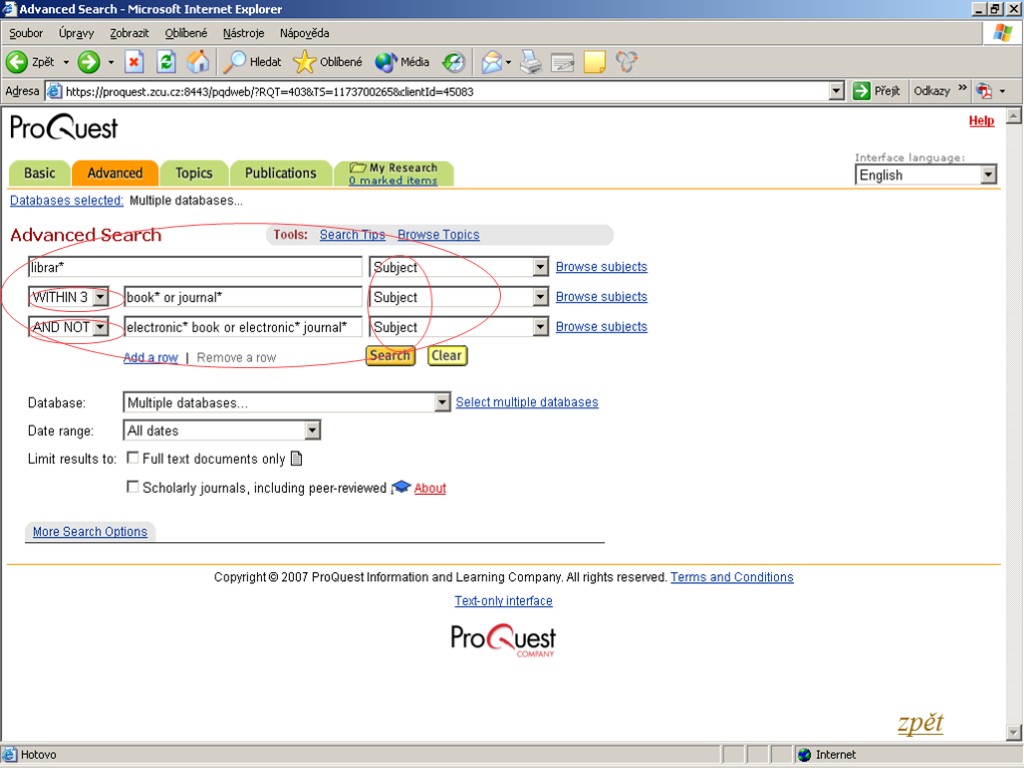Click the Add a row link
The image size is (1024, 768).
click(151, 357)
